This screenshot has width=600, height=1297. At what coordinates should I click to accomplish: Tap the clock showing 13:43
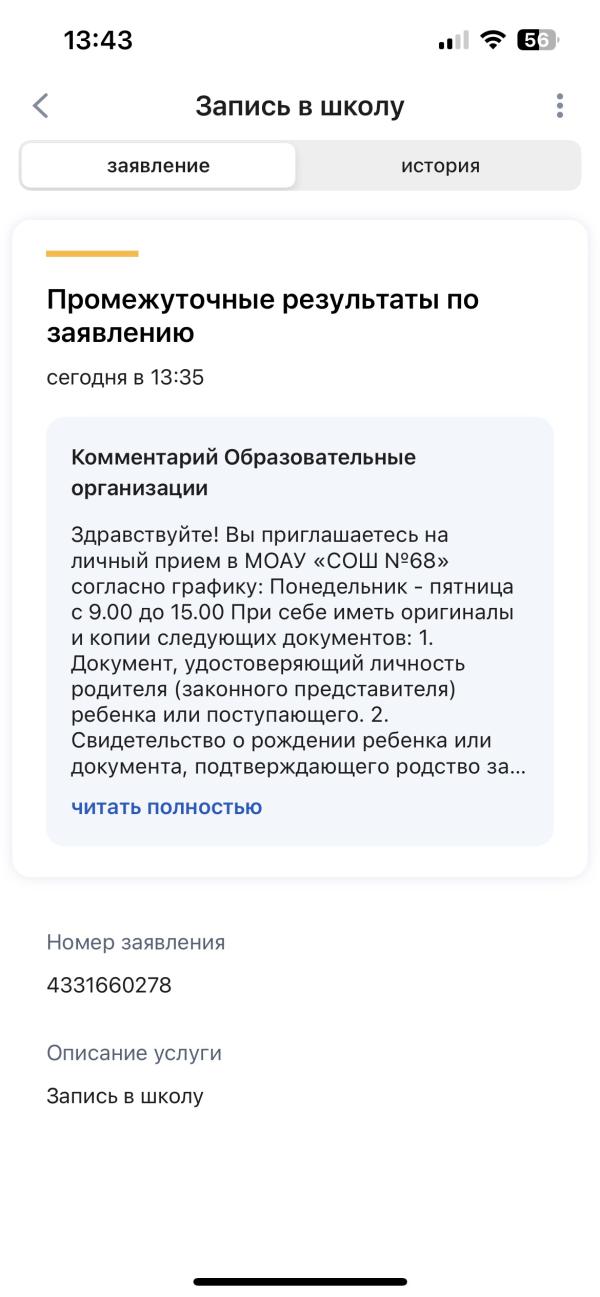click(x=98, y=41)
